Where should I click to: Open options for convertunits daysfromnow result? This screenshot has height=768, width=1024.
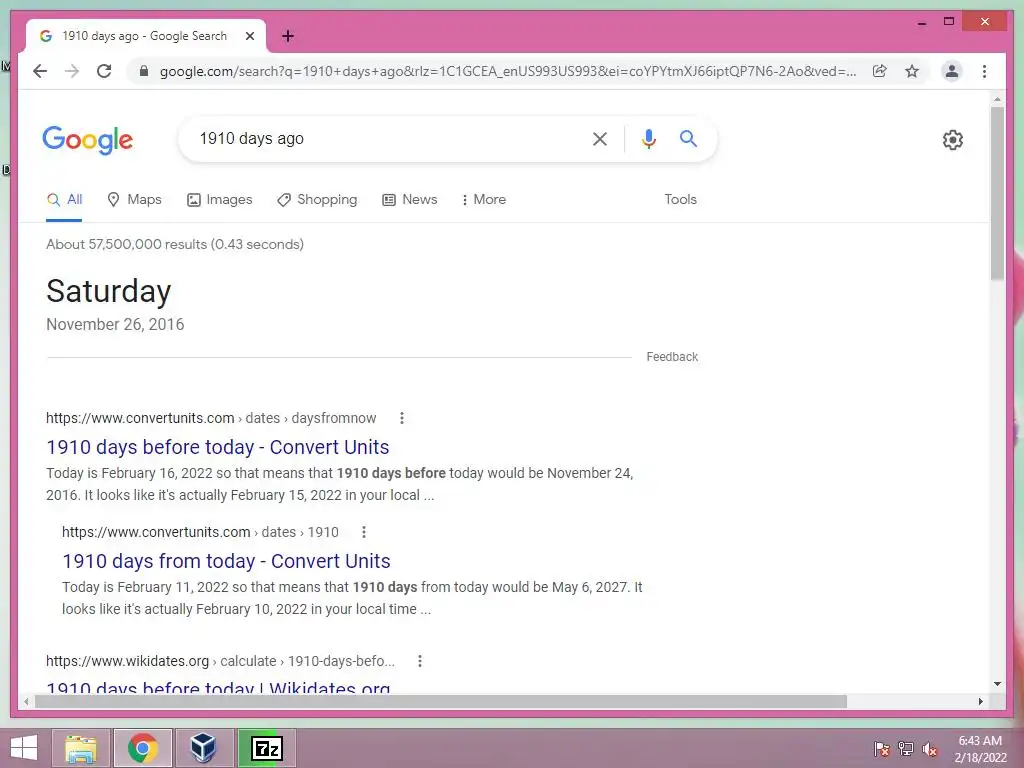click(402, 418)
